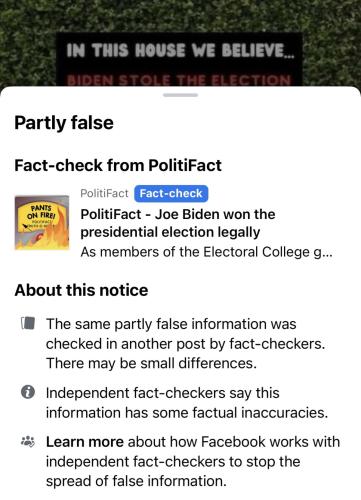Tap the PolitiFact source name in gray
Image resolution: width=361 pixels, height=500 pixels.
point(104,193)
